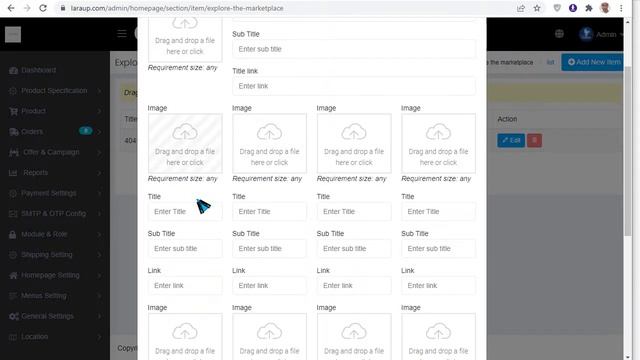Click the globe language icon in header
The width and height of the screenshot is (640, 360).
tap(559, 34)
